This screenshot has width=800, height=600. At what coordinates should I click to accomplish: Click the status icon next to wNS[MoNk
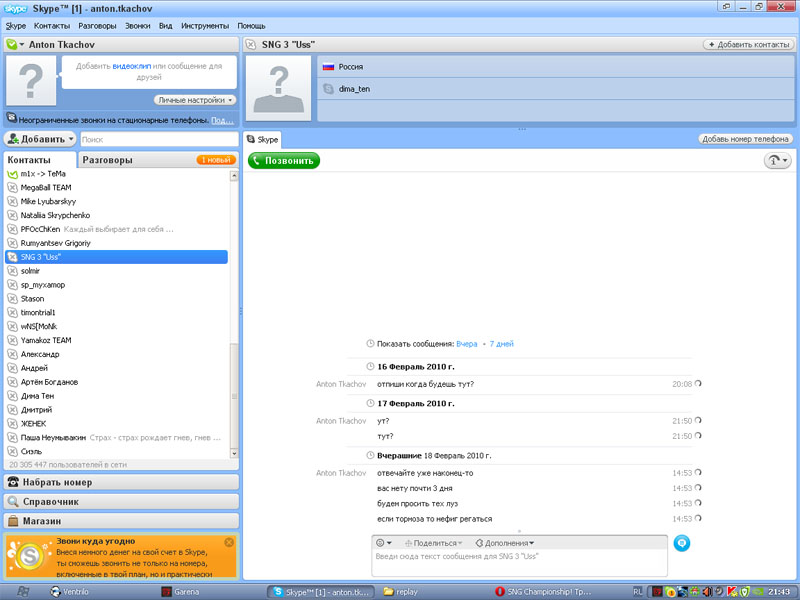click(x=13, y=326)
